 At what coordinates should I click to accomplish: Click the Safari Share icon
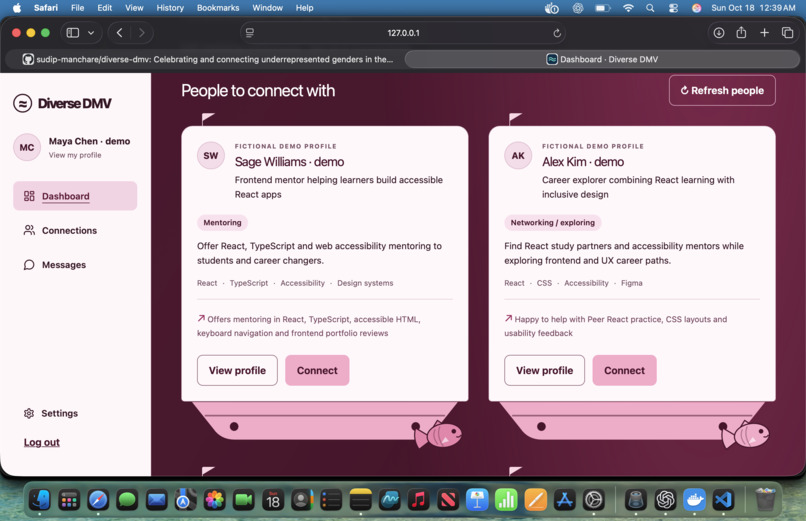pyautogui.click(x=741, y=32)
